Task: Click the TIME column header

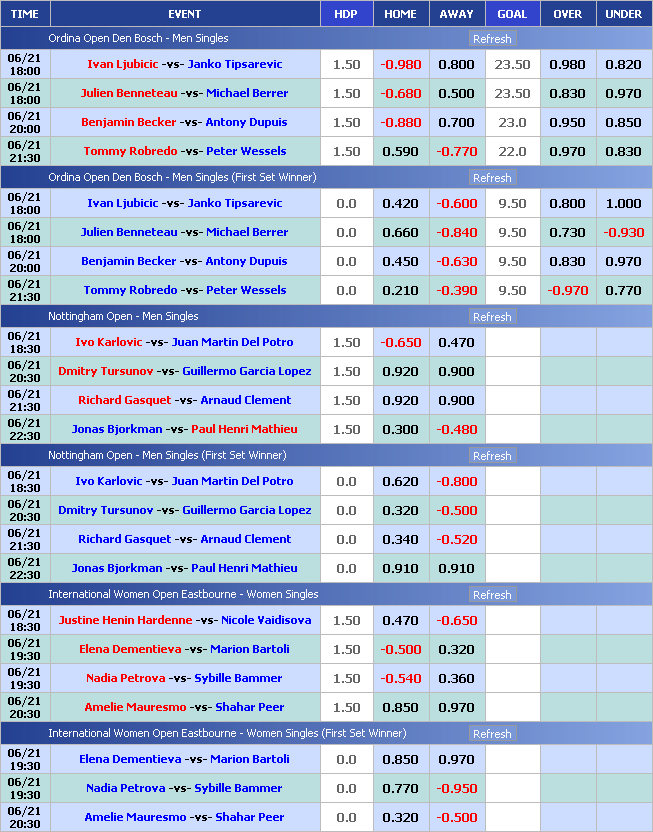Action: coord(24,14)
